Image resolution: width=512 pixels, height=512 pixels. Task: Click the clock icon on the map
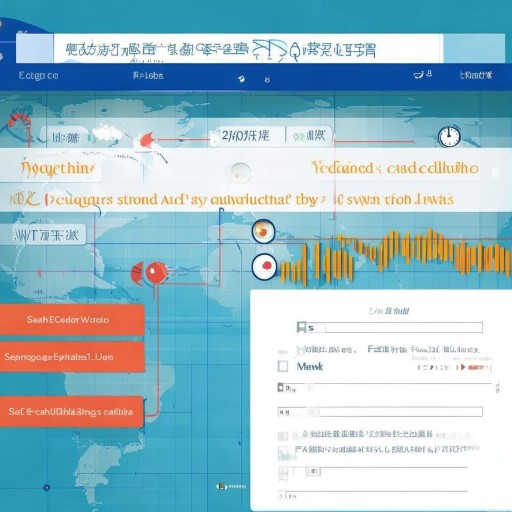tap(449, 136)
